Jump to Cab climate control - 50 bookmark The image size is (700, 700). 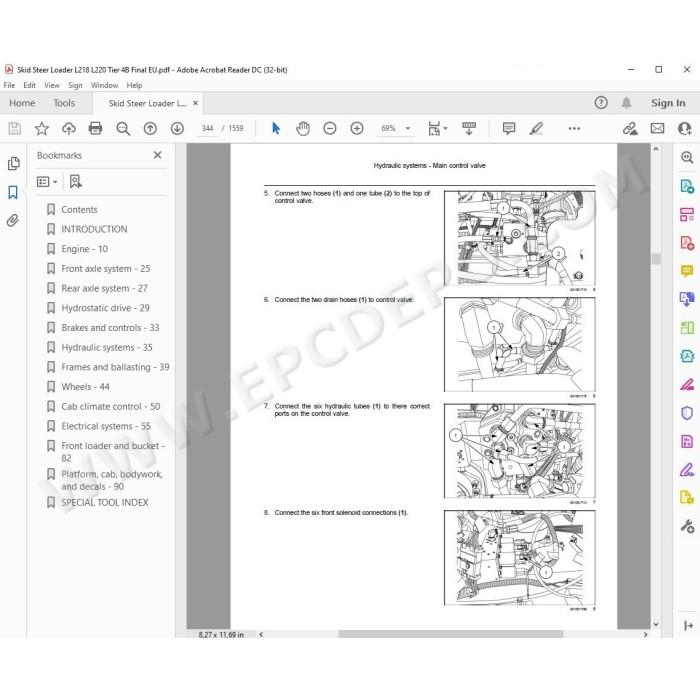click(x=110, y=406)
